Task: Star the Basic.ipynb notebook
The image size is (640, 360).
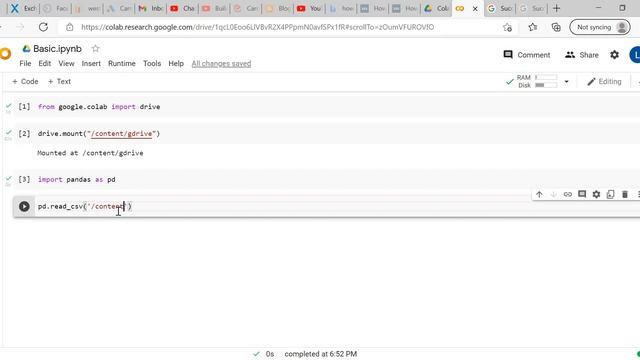Action: (x=96, y=49)
